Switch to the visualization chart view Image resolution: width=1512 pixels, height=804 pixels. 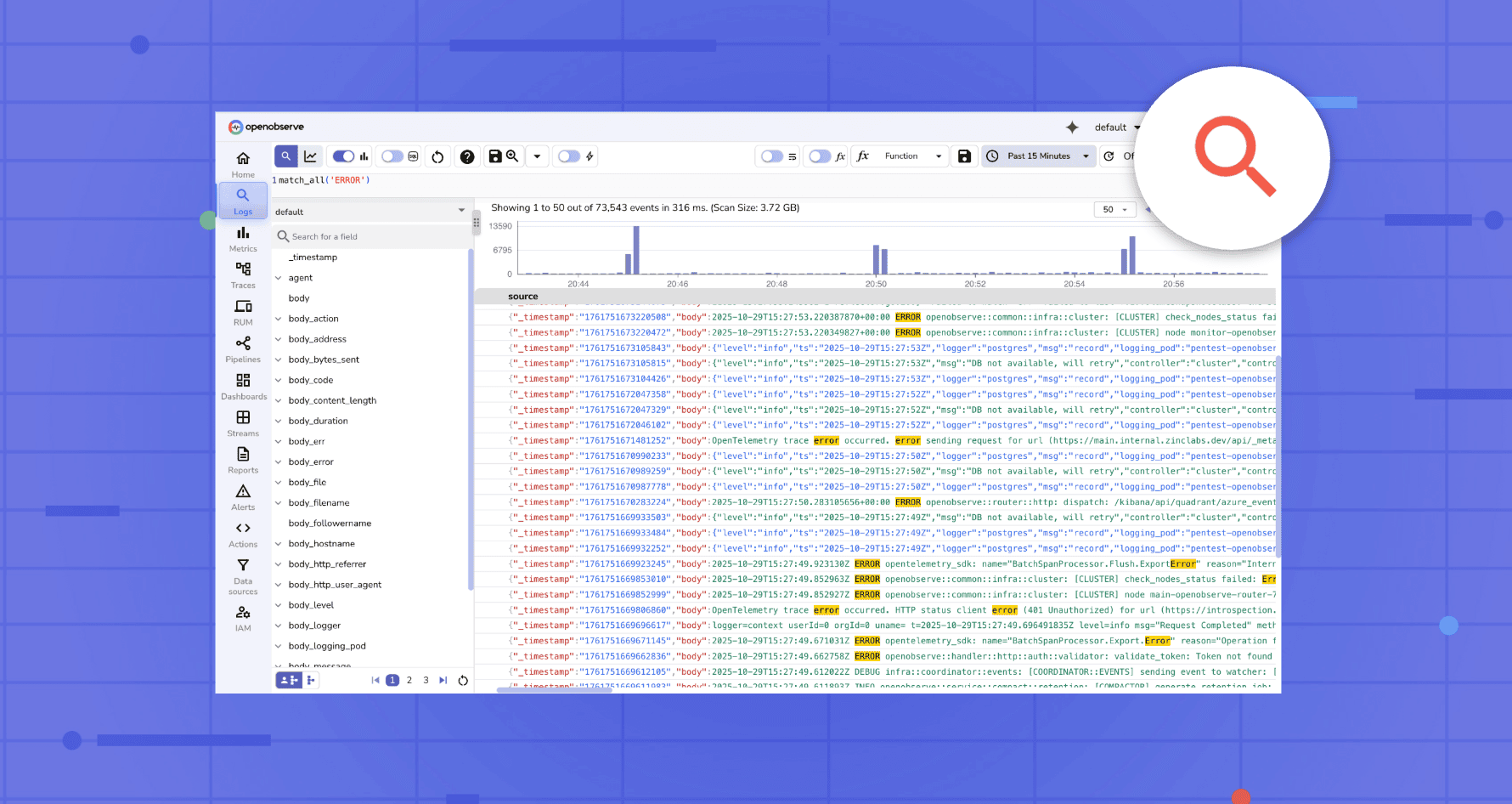pyautogui.click(x=310, y=156)
